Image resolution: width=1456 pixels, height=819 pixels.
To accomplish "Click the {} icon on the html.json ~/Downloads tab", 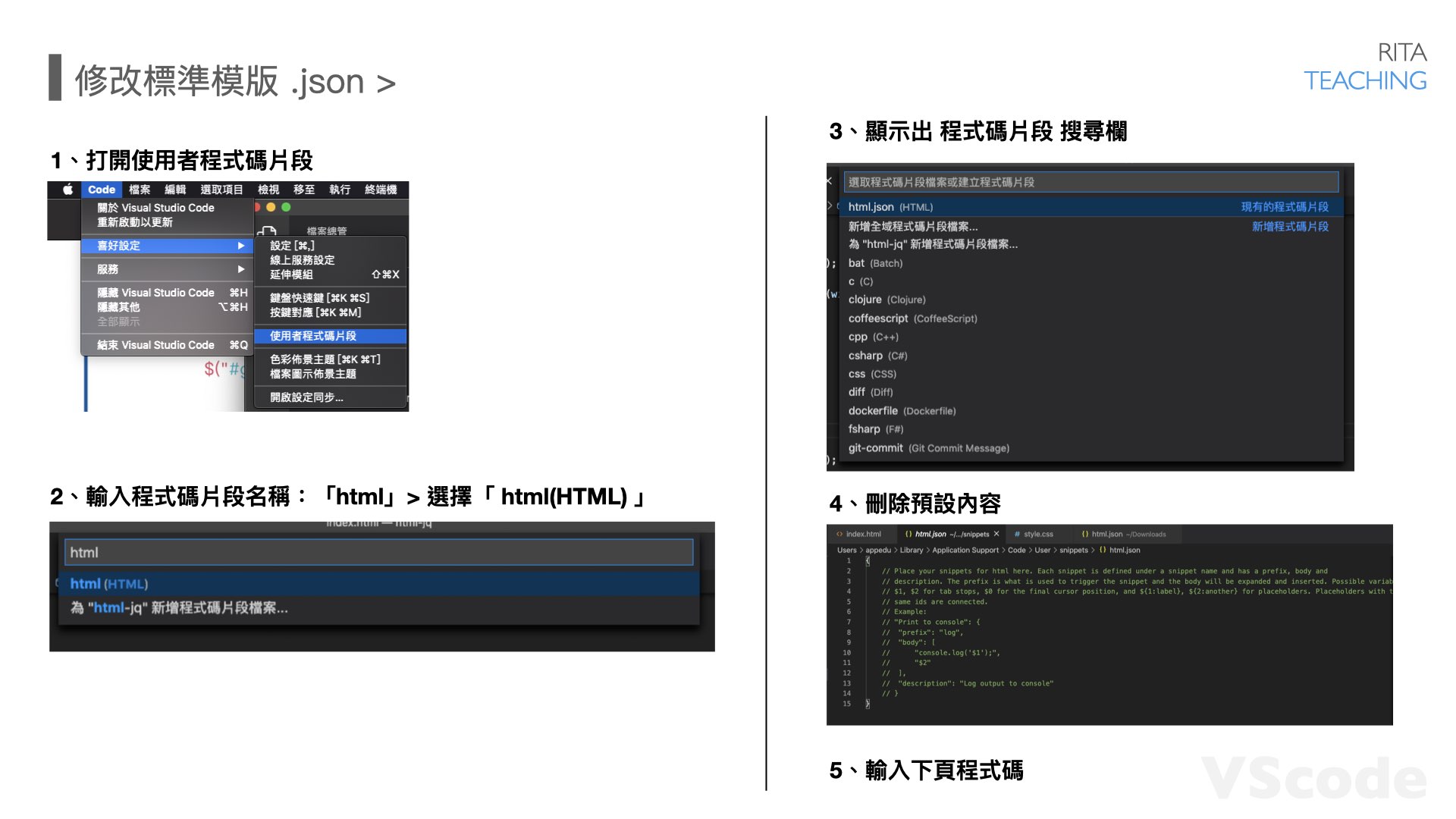I will pyautogui.click(x=1085, y=534).
